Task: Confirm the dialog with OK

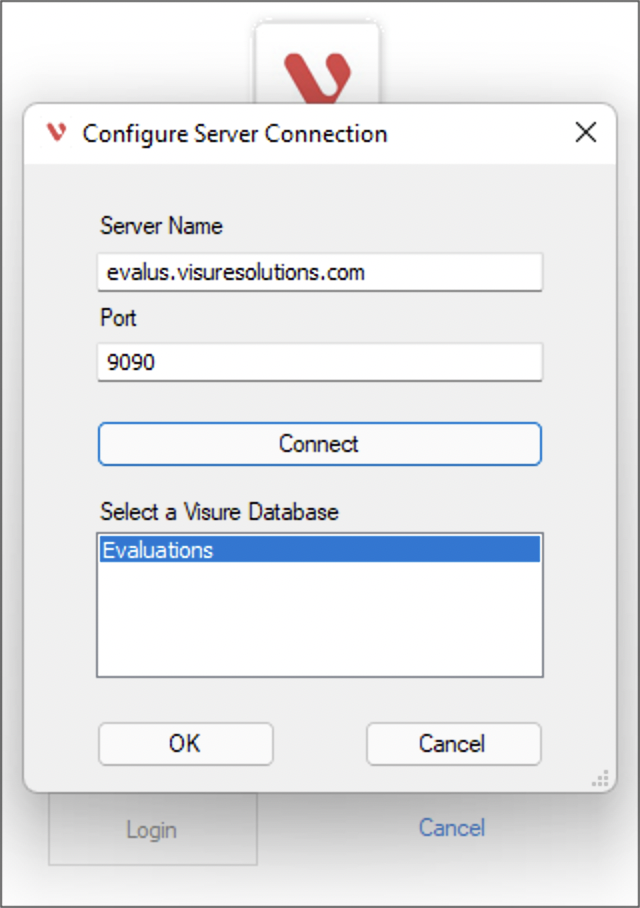Action: [x=185, y=744]
